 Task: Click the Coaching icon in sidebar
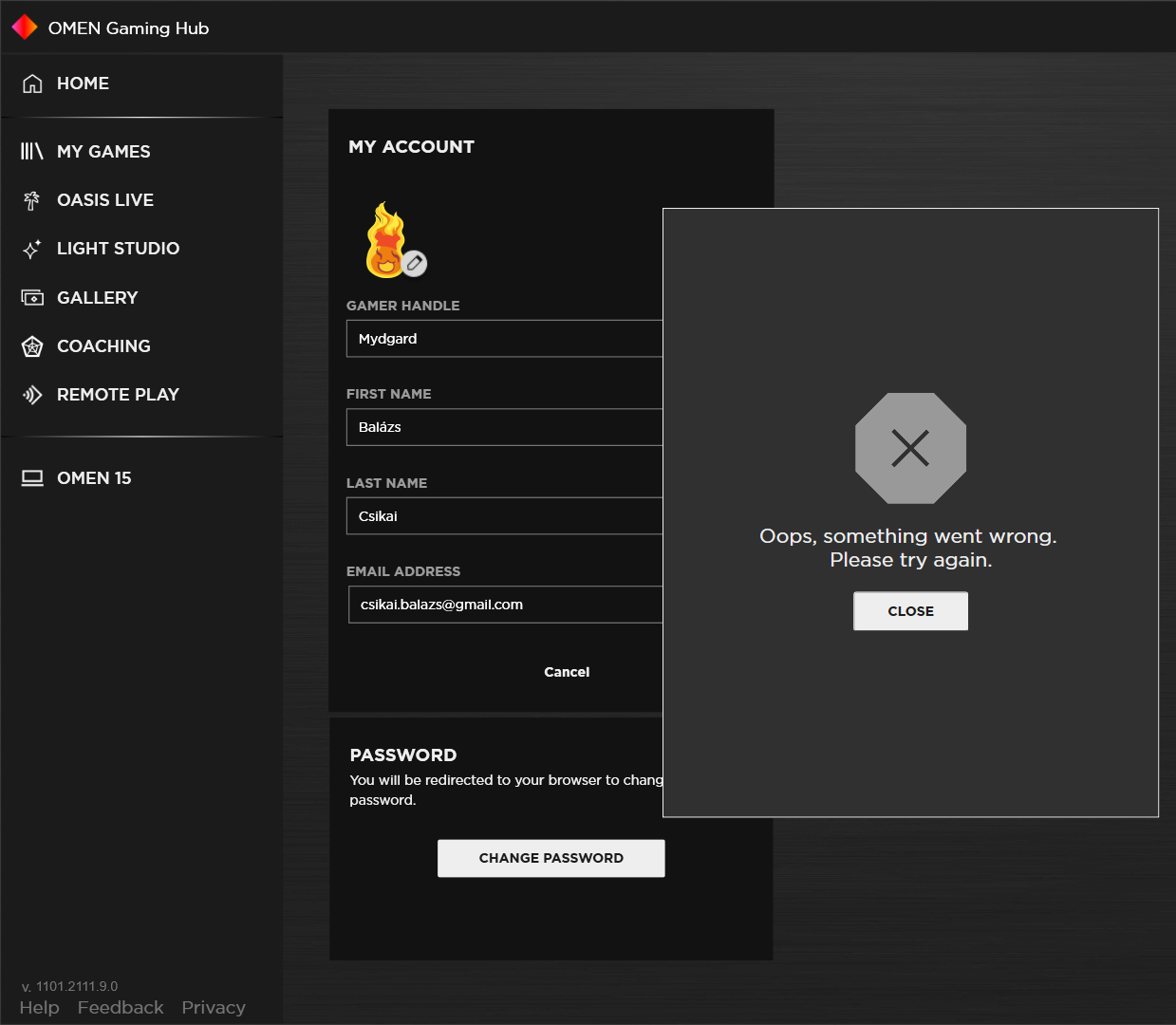pos(32,346)
